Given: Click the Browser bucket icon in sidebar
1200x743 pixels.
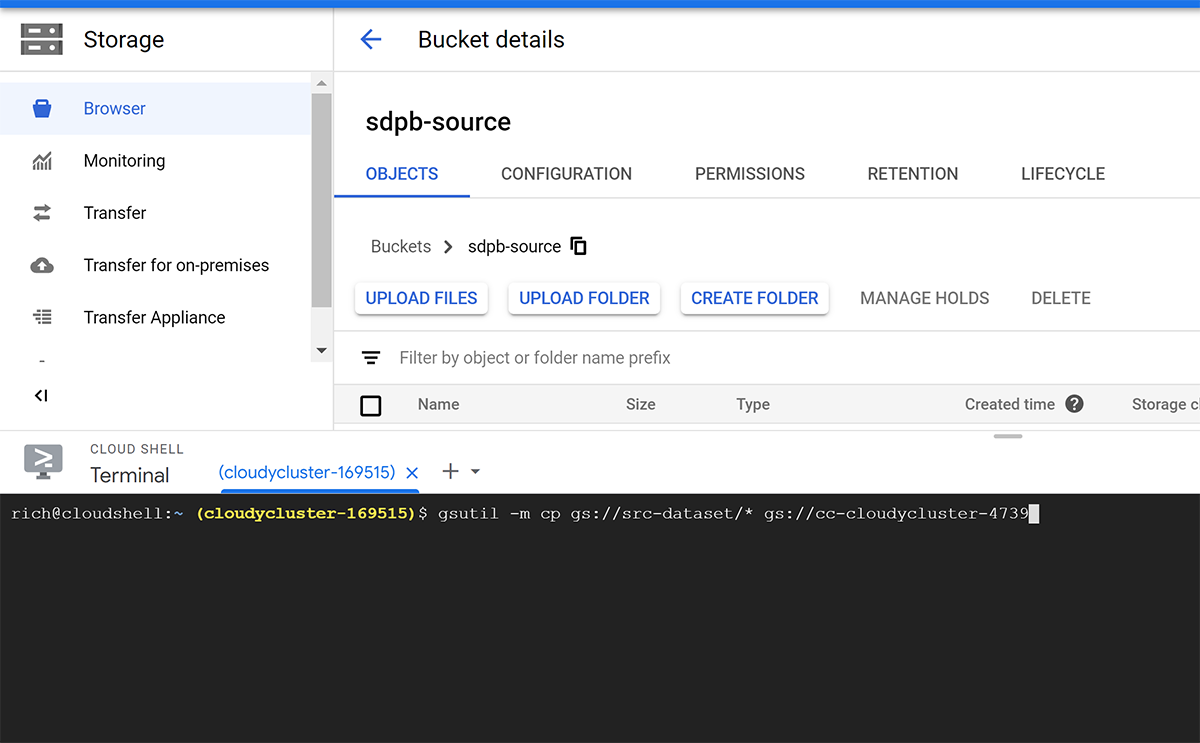Looking at the screenshot, I should [x=42, y=109].
